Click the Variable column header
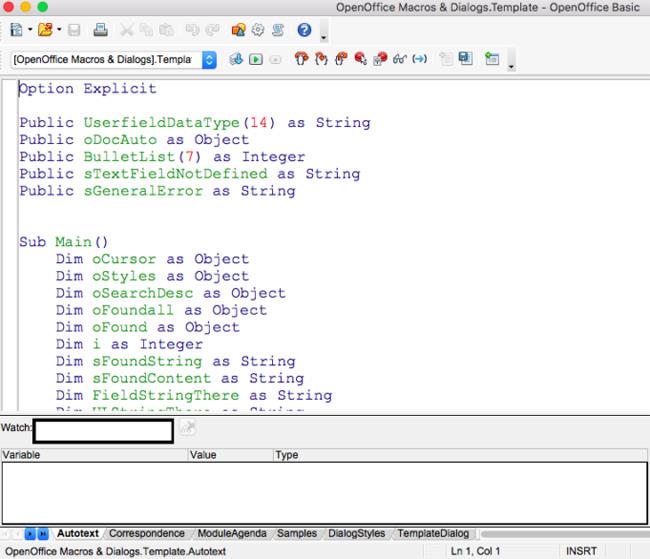 click(x=94, y=455)
